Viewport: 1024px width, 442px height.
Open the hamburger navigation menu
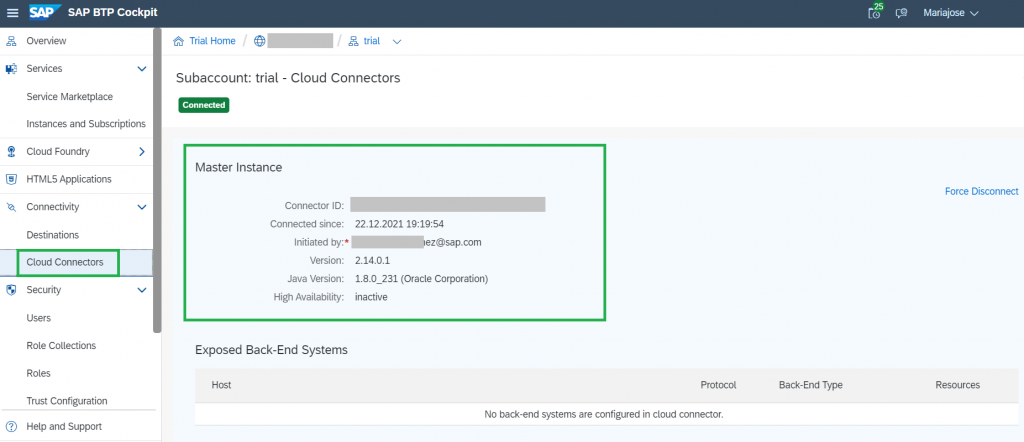click(12, 13)
